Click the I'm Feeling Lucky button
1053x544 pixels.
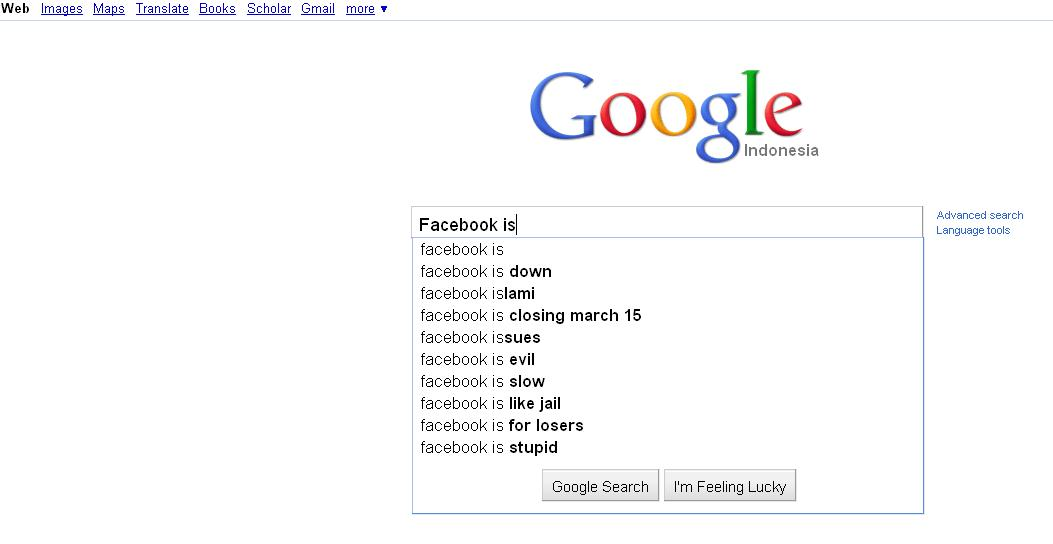(x=730, y=486)
